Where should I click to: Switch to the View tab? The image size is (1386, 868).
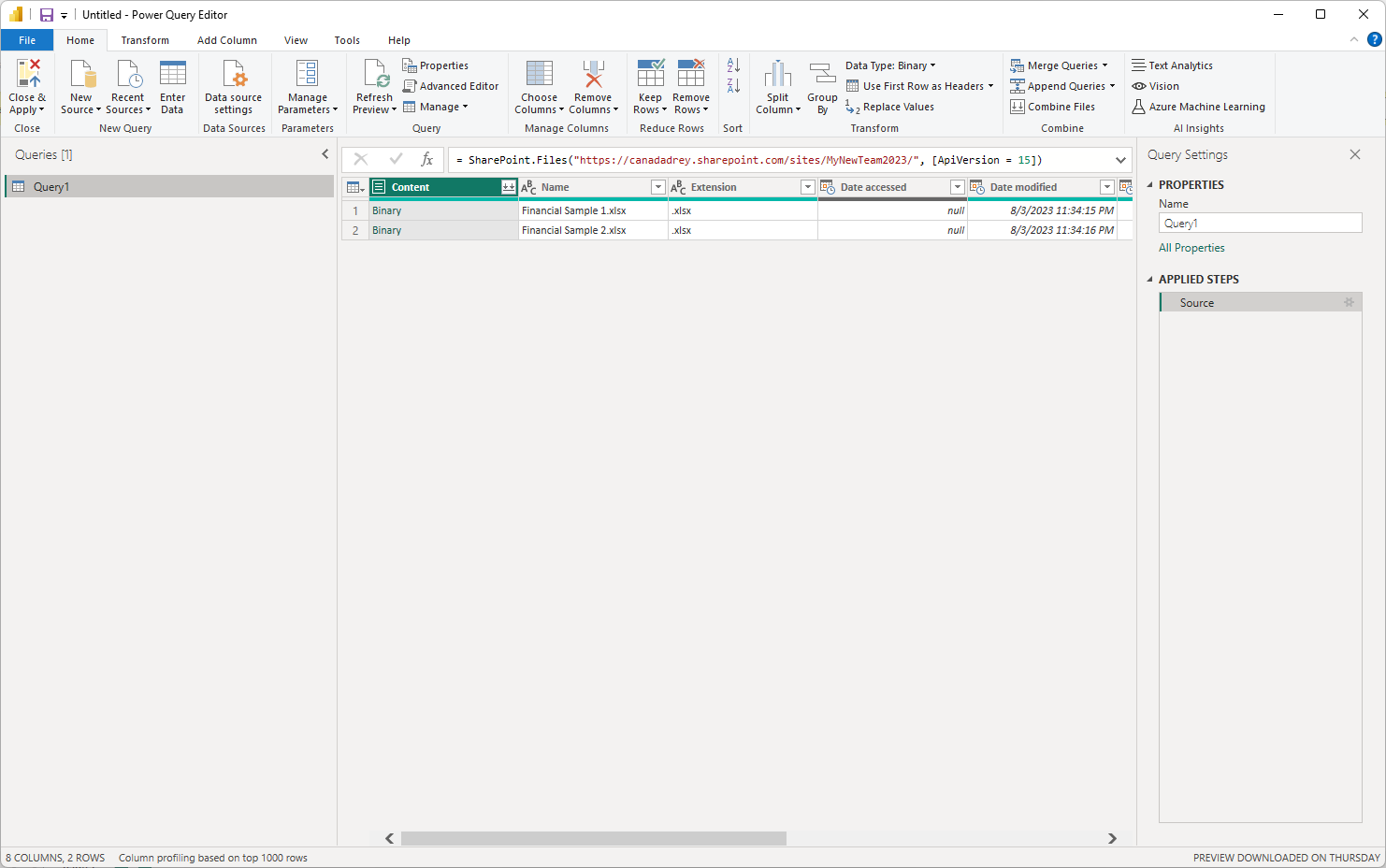point(296,40)
